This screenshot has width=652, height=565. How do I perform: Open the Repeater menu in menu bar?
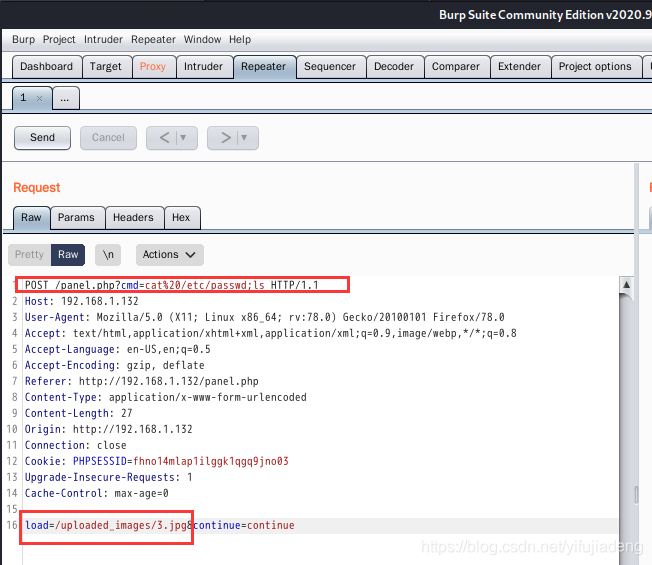click(x=153, y=39)
